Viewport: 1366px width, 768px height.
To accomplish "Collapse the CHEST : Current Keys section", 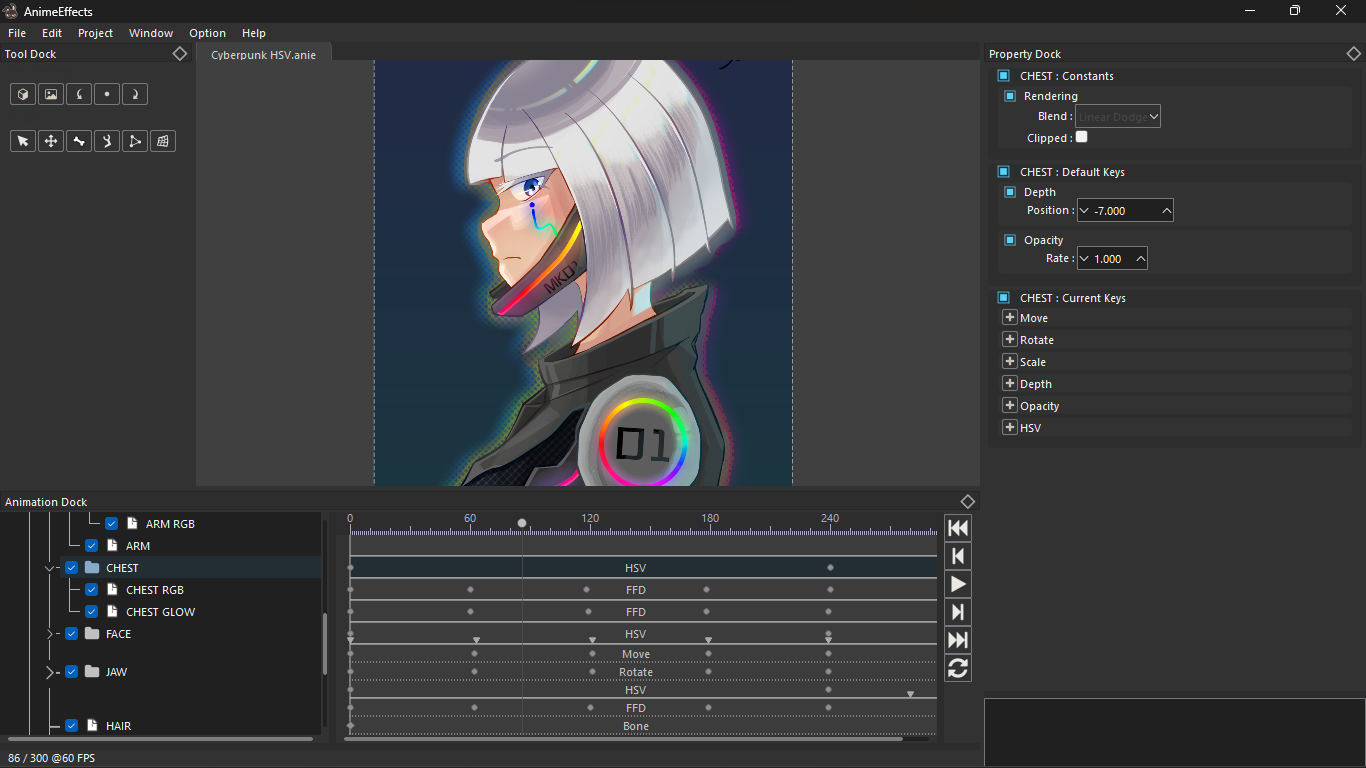I will click(x=1004, y=298).
